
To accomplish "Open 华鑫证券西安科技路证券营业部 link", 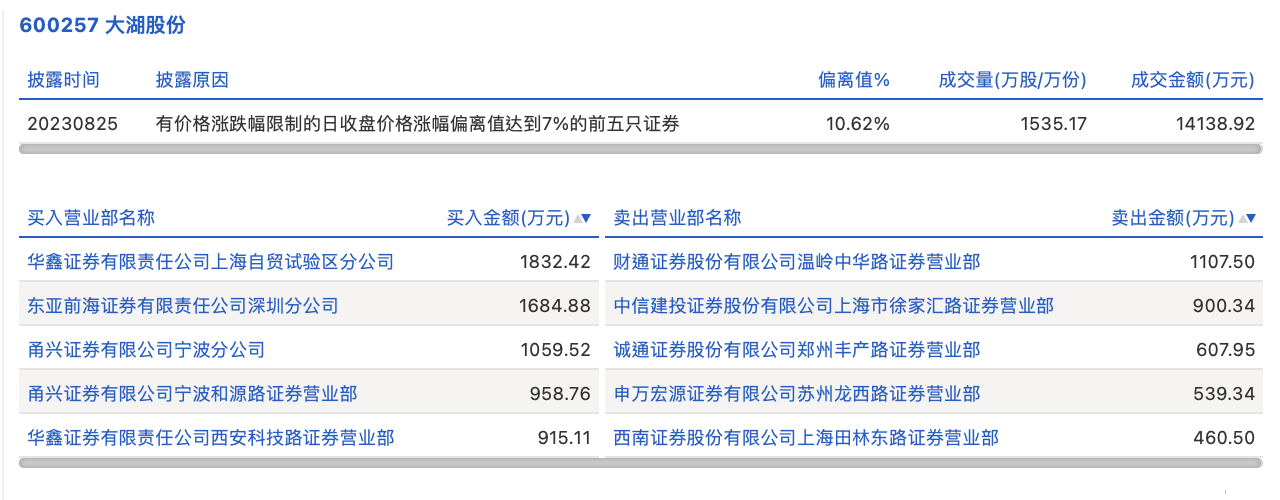I will pos(211,438).
